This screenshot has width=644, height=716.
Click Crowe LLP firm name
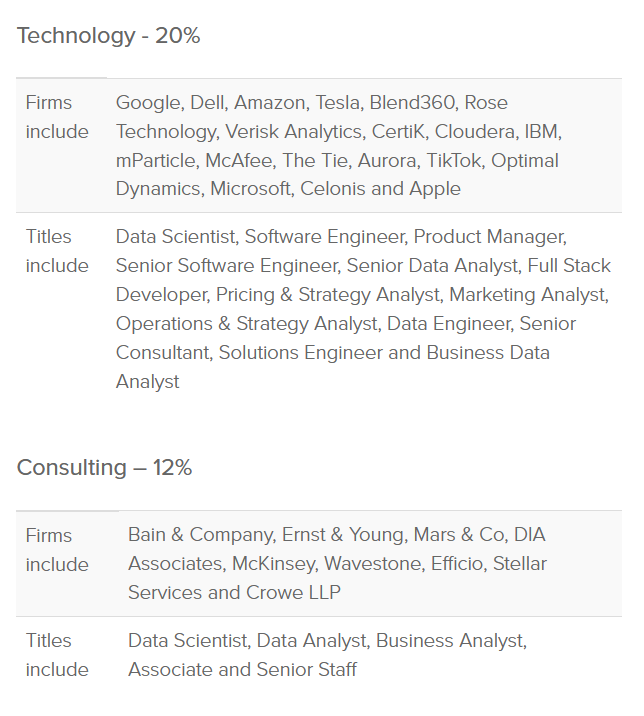293,593
